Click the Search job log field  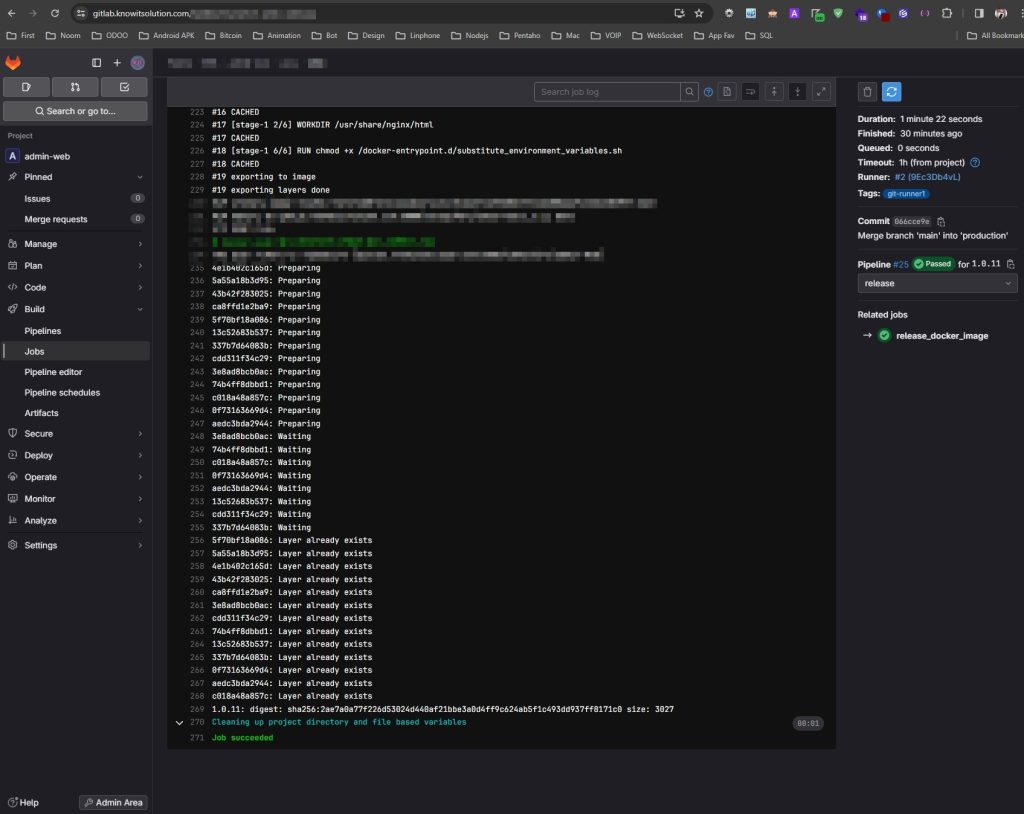coord(607,92)
